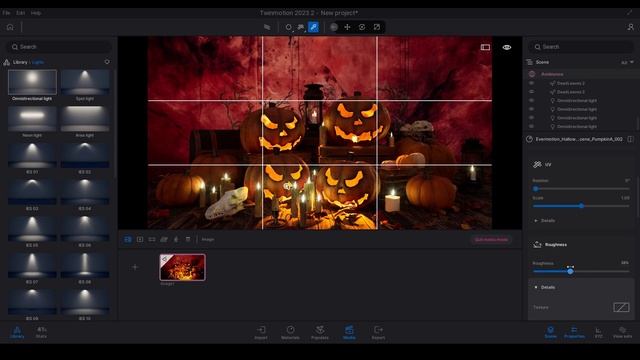Open the user account icon
Image resolution: width=640 pixels, height=360 pixels.
(x=631, y=27)
